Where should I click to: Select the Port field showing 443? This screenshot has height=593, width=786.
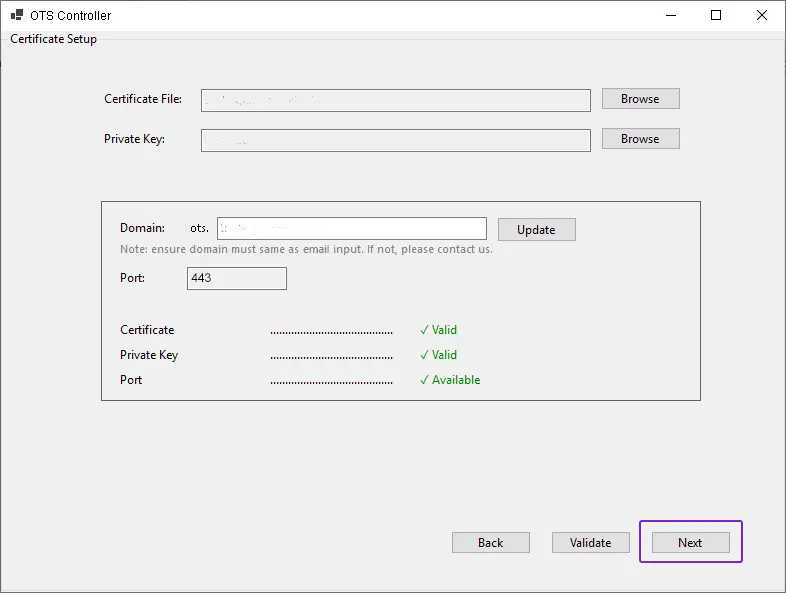point(236,278)
